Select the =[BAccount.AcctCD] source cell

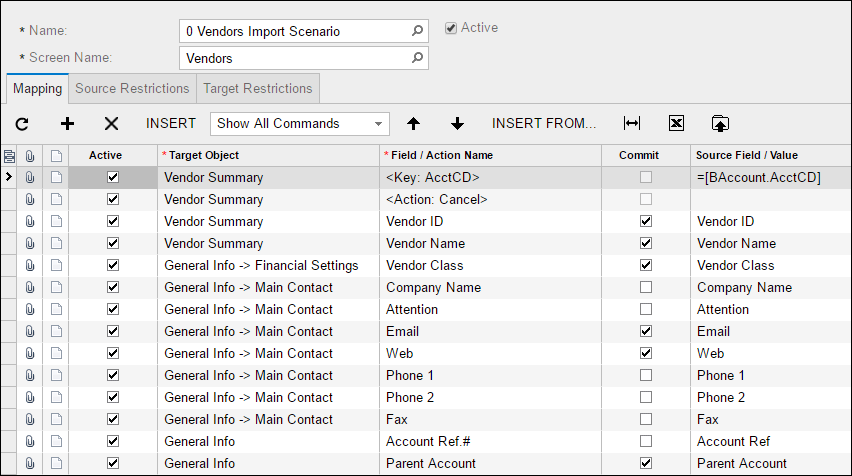770,177
